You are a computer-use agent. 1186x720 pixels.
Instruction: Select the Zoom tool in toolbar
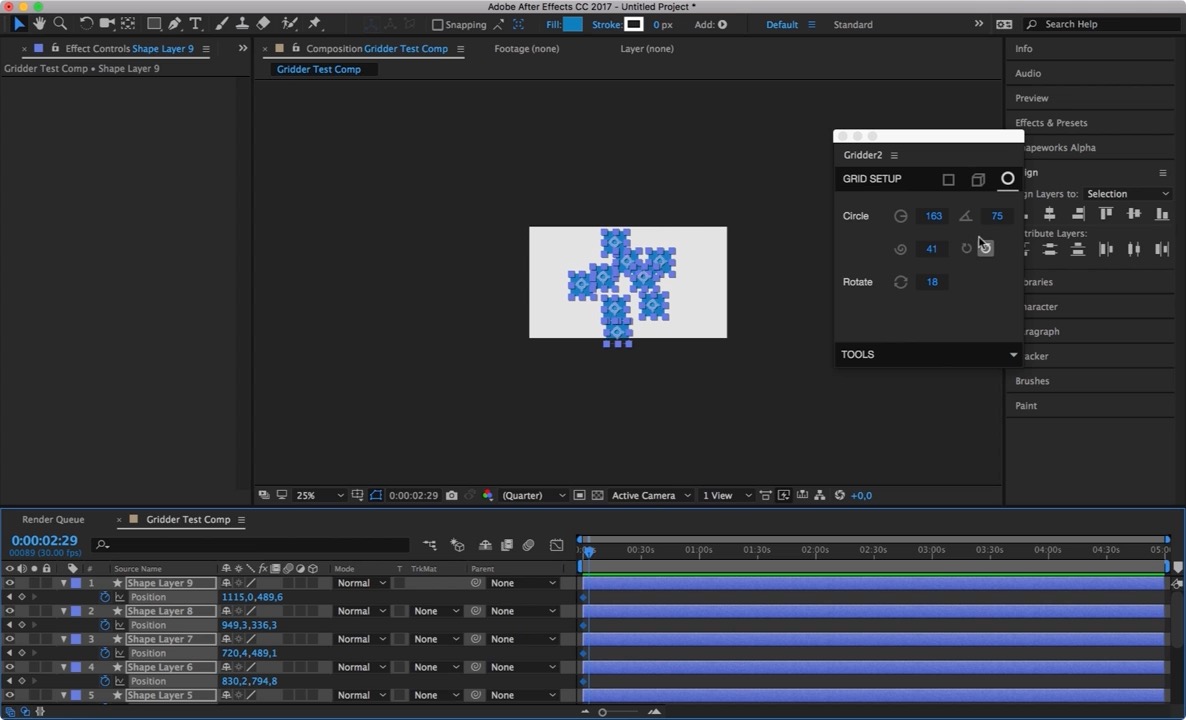[x=60, y=24]
